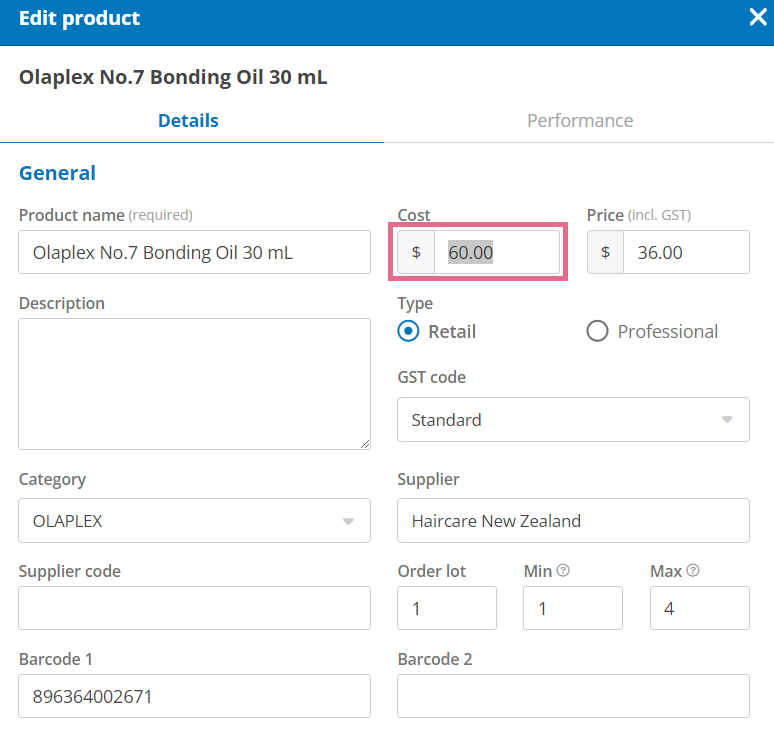Image resolution: width=774 pixels, height=732 pixels.
Task: Click the Order lot field
Action: click(x=447, y=608)
